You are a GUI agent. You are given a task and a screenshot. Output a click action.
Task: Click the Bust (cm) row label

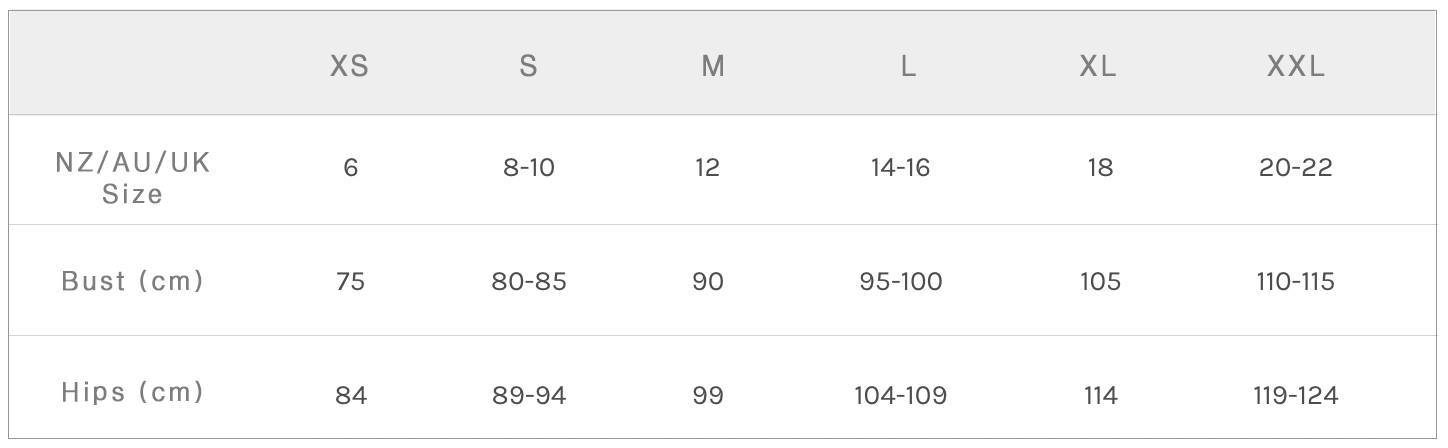coord(133,281)
